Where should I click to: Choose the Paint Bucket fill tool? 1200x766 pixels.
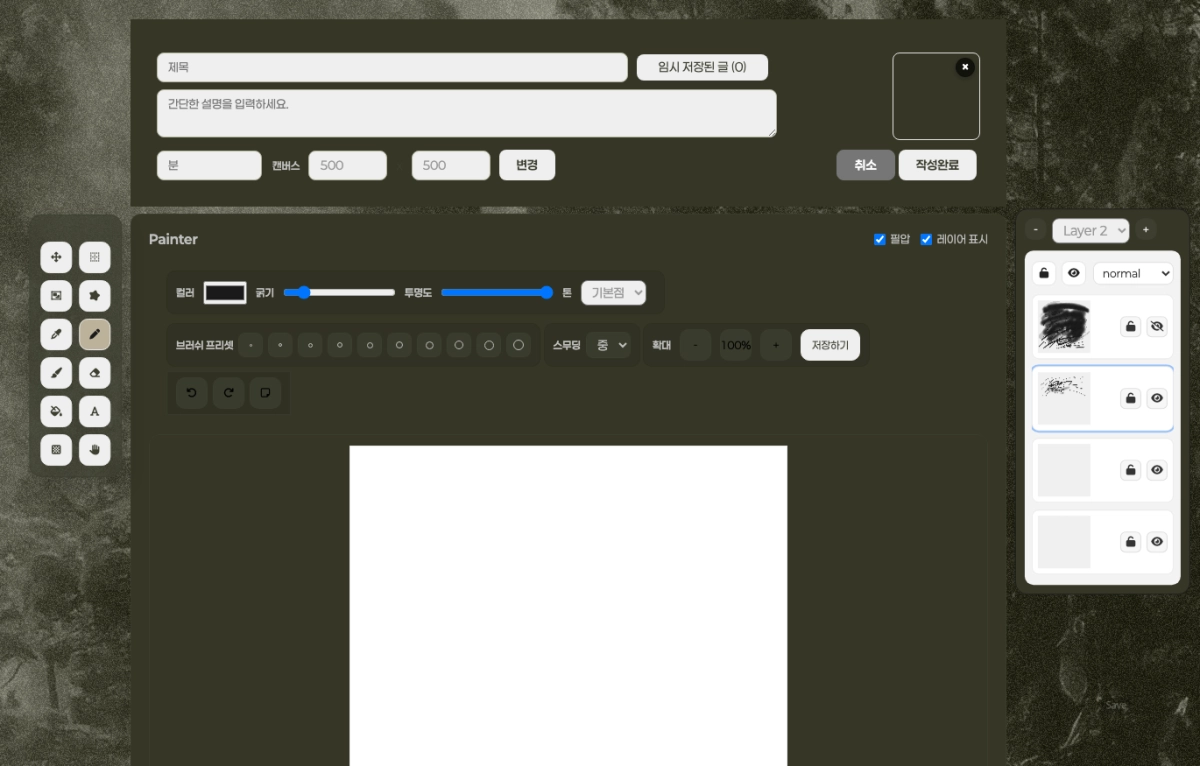tap(56, 411)
